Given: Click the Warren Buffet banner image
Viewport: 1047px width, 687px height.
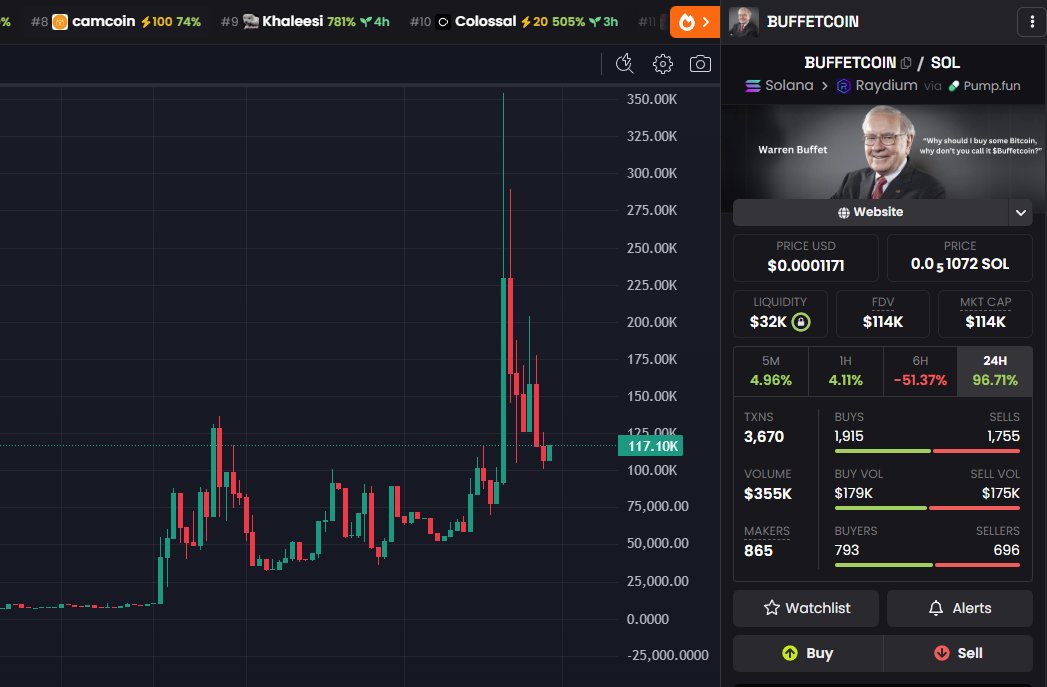Looking at the screenshot, I should tap(883, 152).
